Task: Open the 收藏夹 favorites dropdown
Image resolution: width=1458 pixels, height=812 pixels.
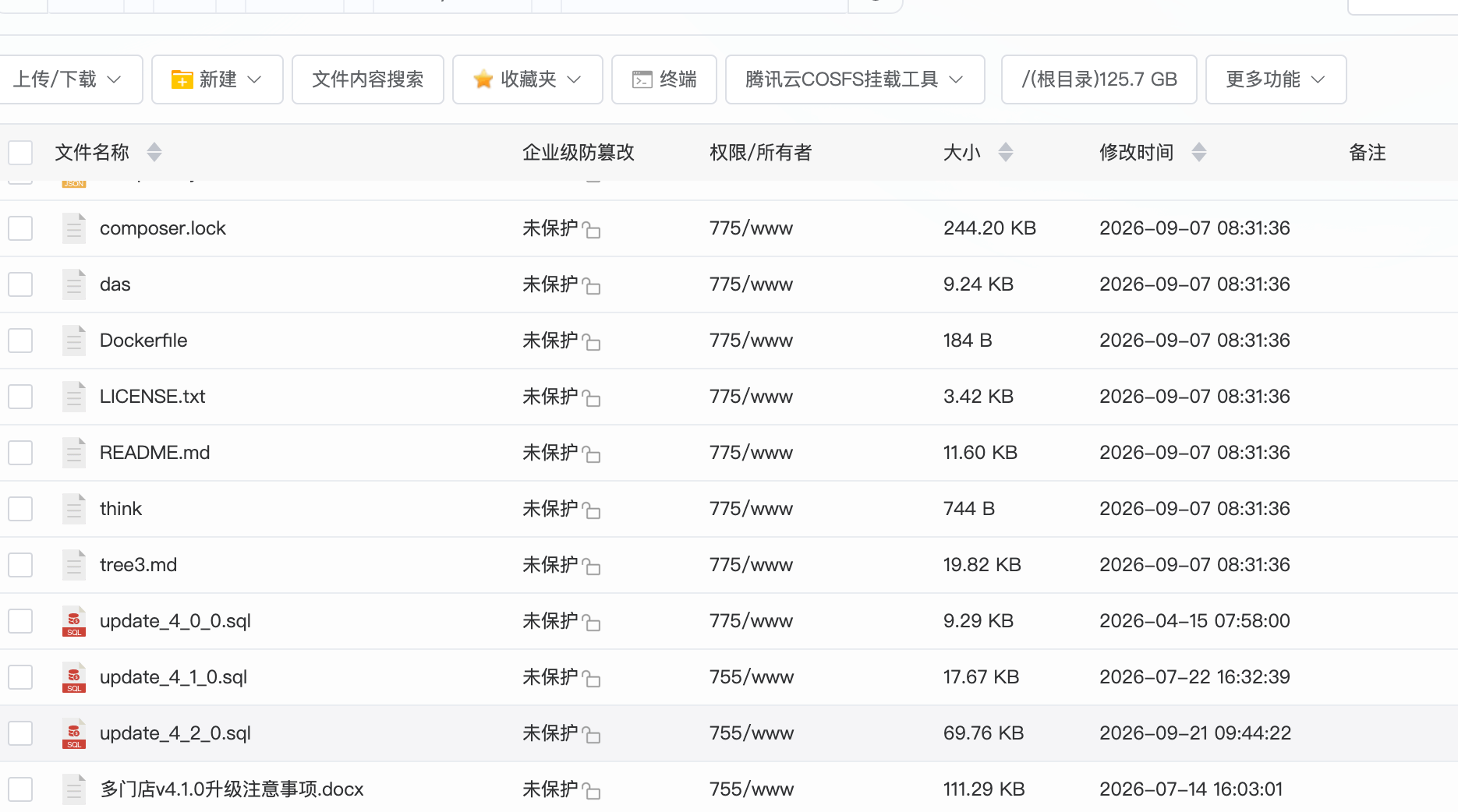Action: tap(528, 79)
